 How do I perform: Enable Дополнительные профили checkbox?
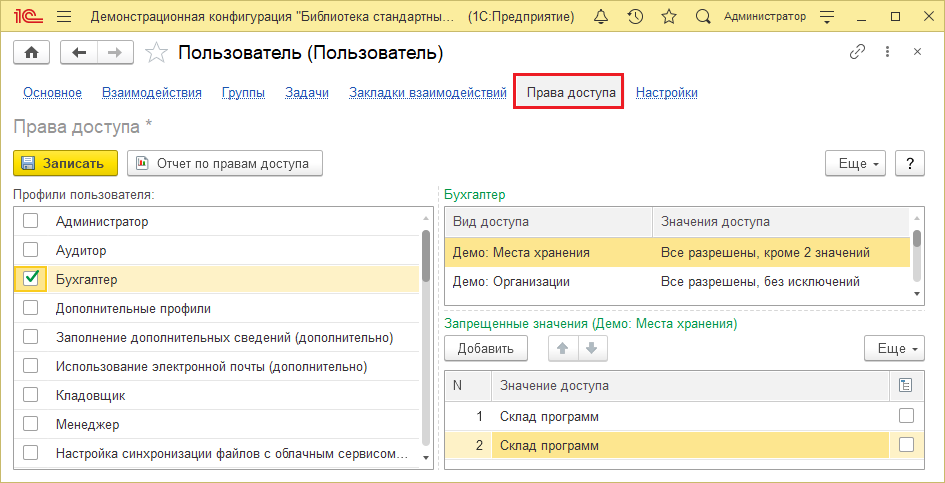30,308
